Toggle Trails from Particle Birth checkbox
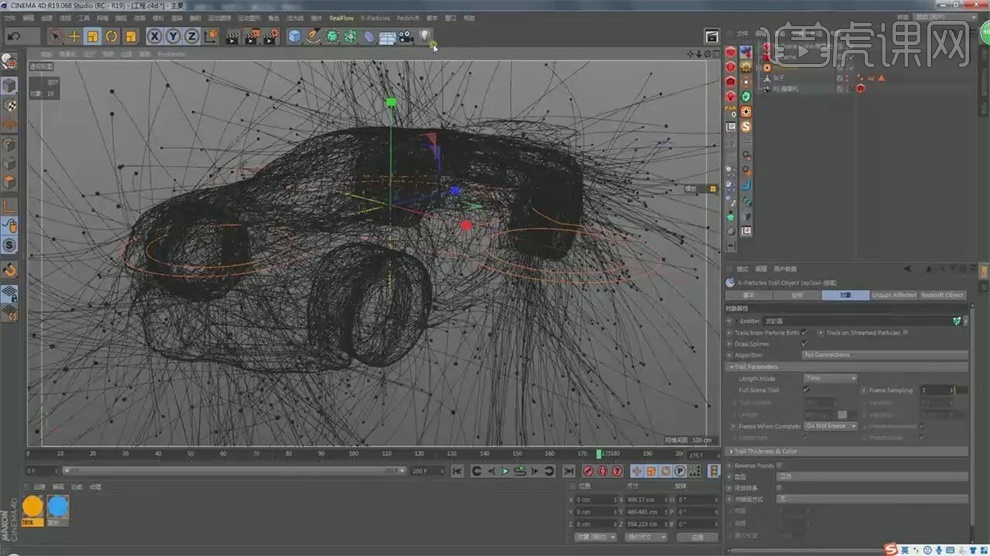990x556 pixels. click(806, 332)
